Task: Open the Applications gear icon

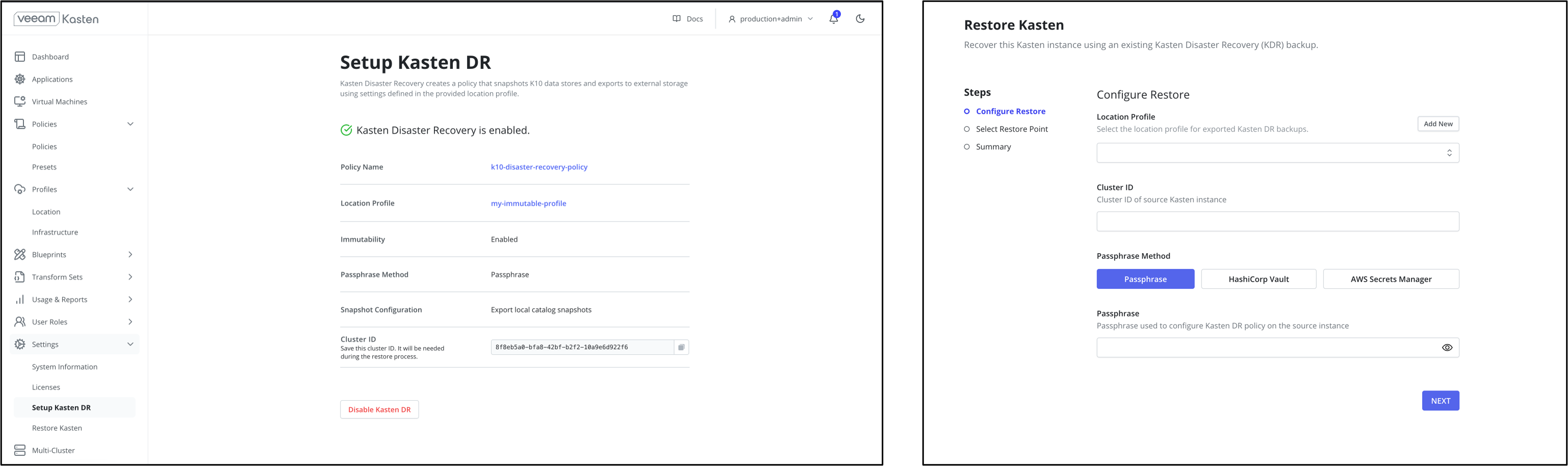Action: (x=20, y=79)
